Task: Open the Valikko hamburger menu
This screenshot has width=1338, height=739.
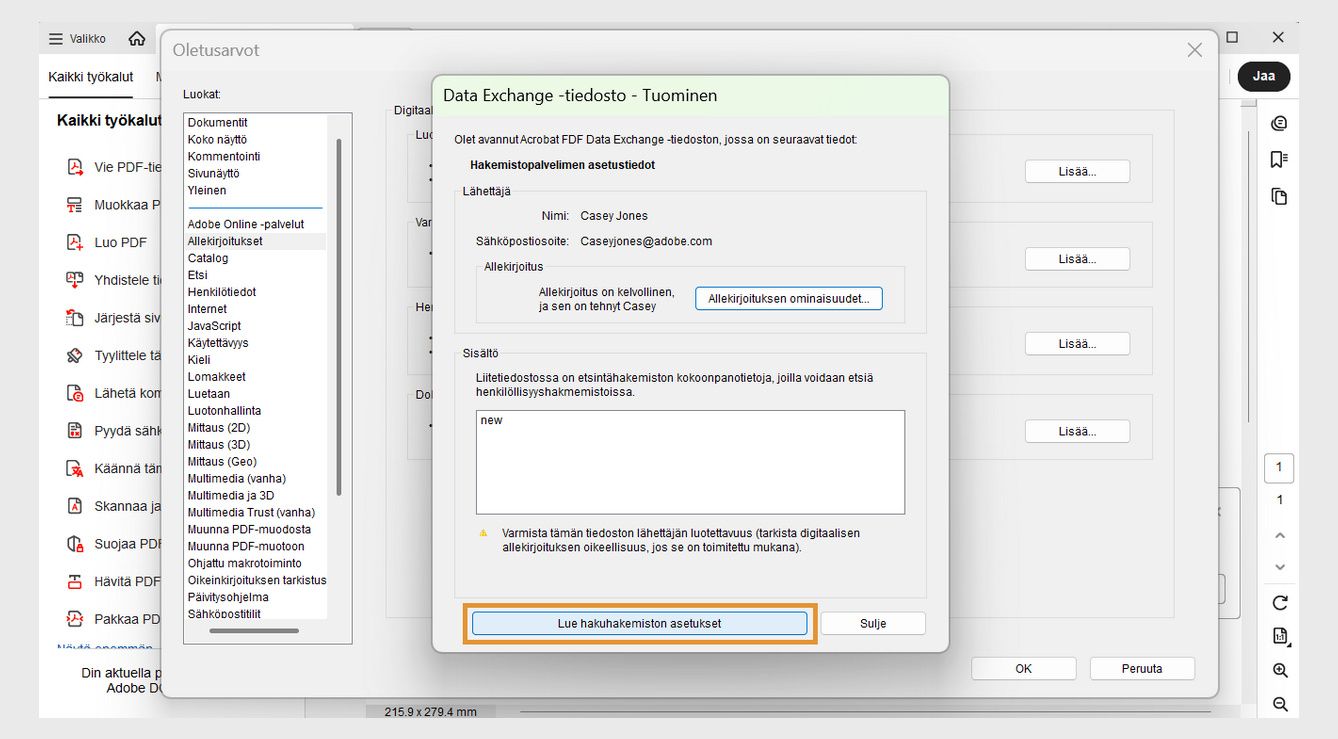Action: [77, 38]
